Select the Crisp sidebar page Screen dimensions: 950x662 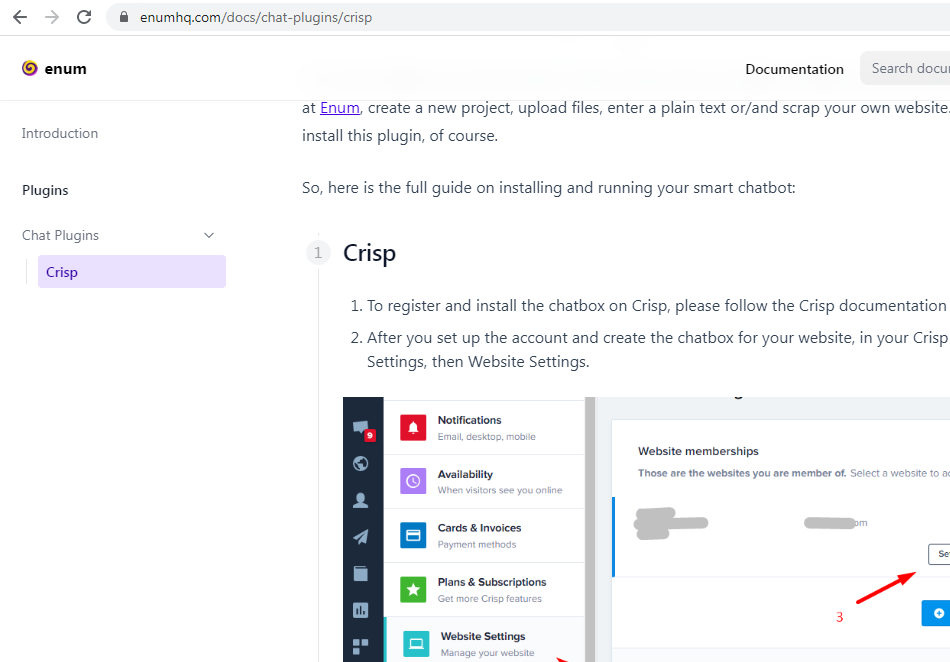click(131, 271)
